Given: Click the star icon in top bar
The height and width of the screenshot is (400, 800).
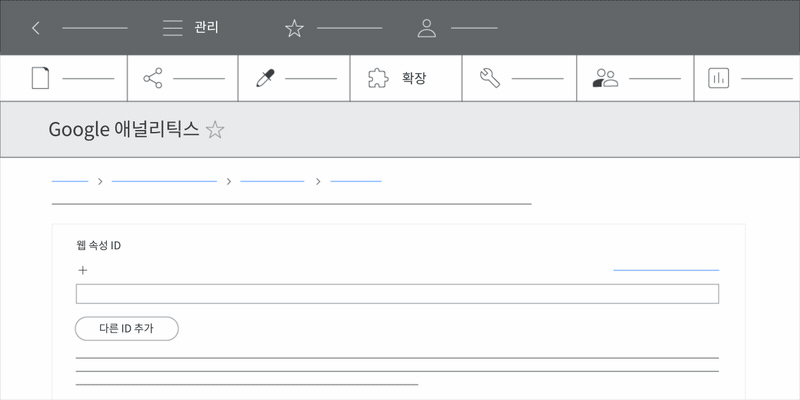Looking at the screenshot, I should tap(294, 28).
